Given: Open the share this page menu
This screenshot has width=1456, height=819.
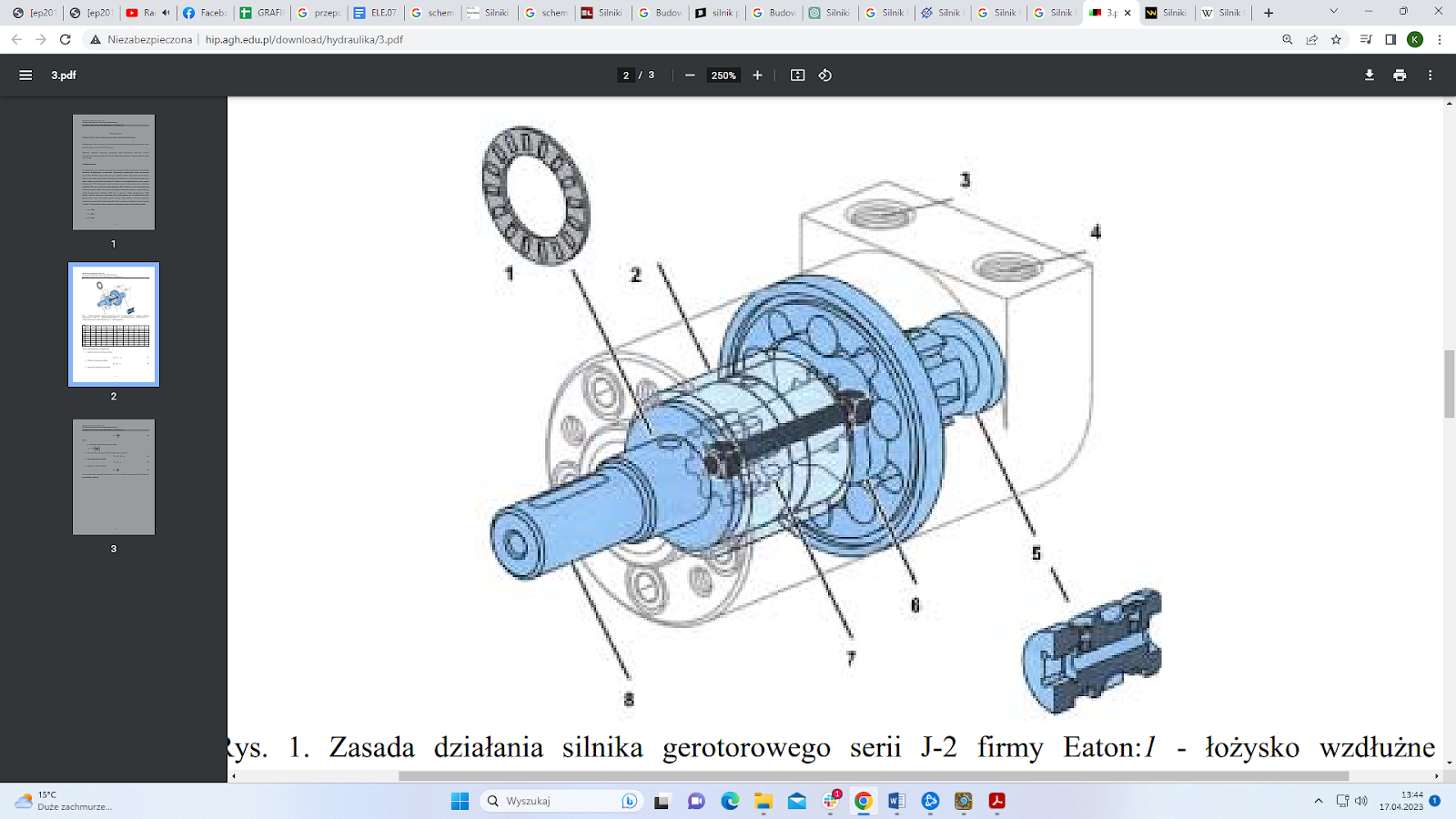Looking at the screenshot, I should (1310, 40).
